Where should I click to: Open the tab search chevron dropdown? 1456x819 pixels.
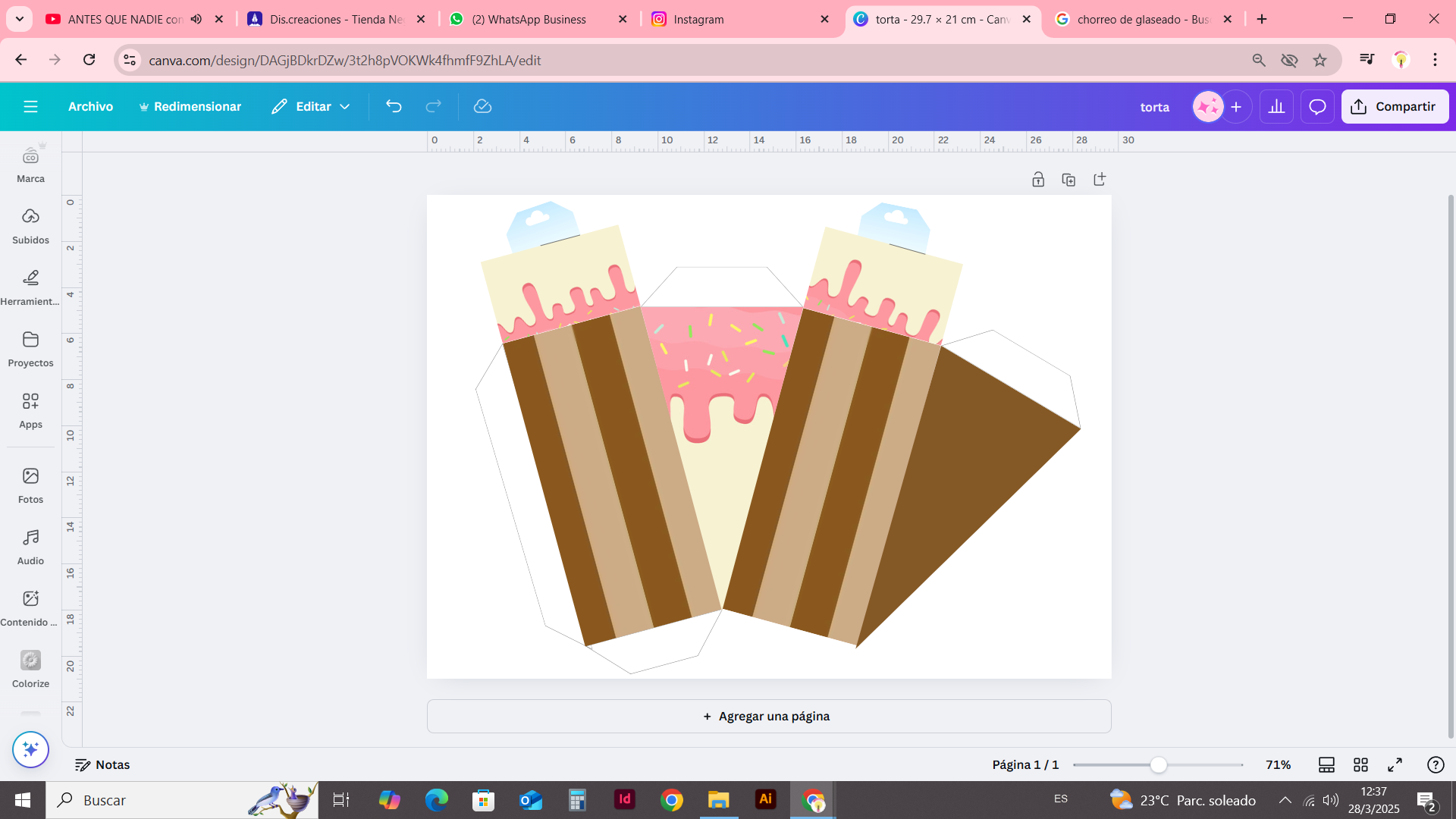[20, 19]
